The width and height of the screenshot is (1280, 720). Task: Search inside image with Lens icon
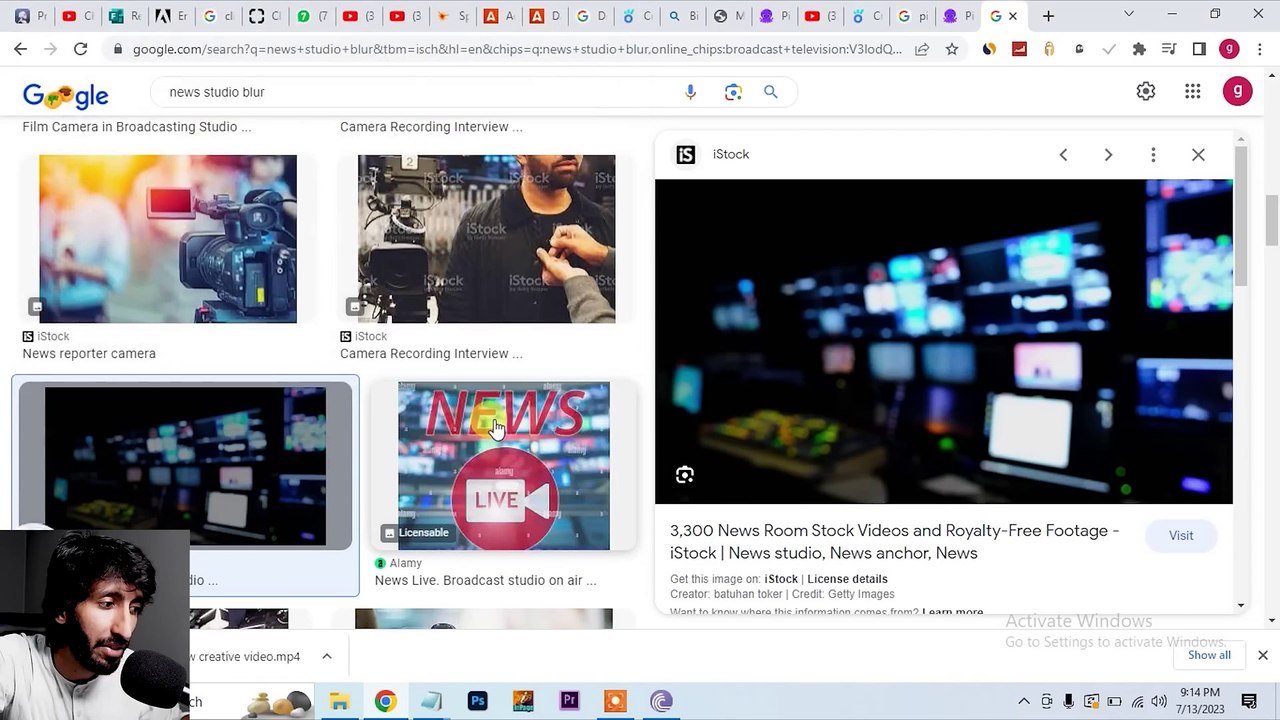tap(685, 475)
